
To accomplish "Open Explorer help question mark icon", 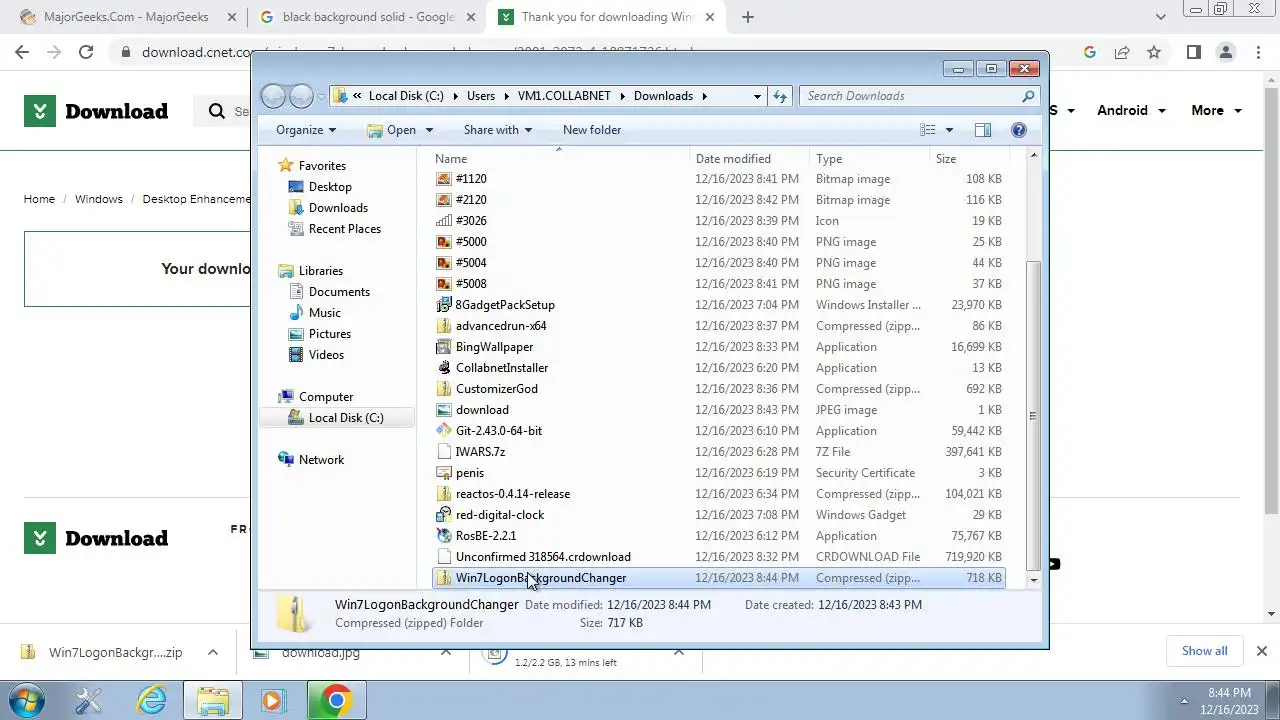I will [x=1019, y=130].
